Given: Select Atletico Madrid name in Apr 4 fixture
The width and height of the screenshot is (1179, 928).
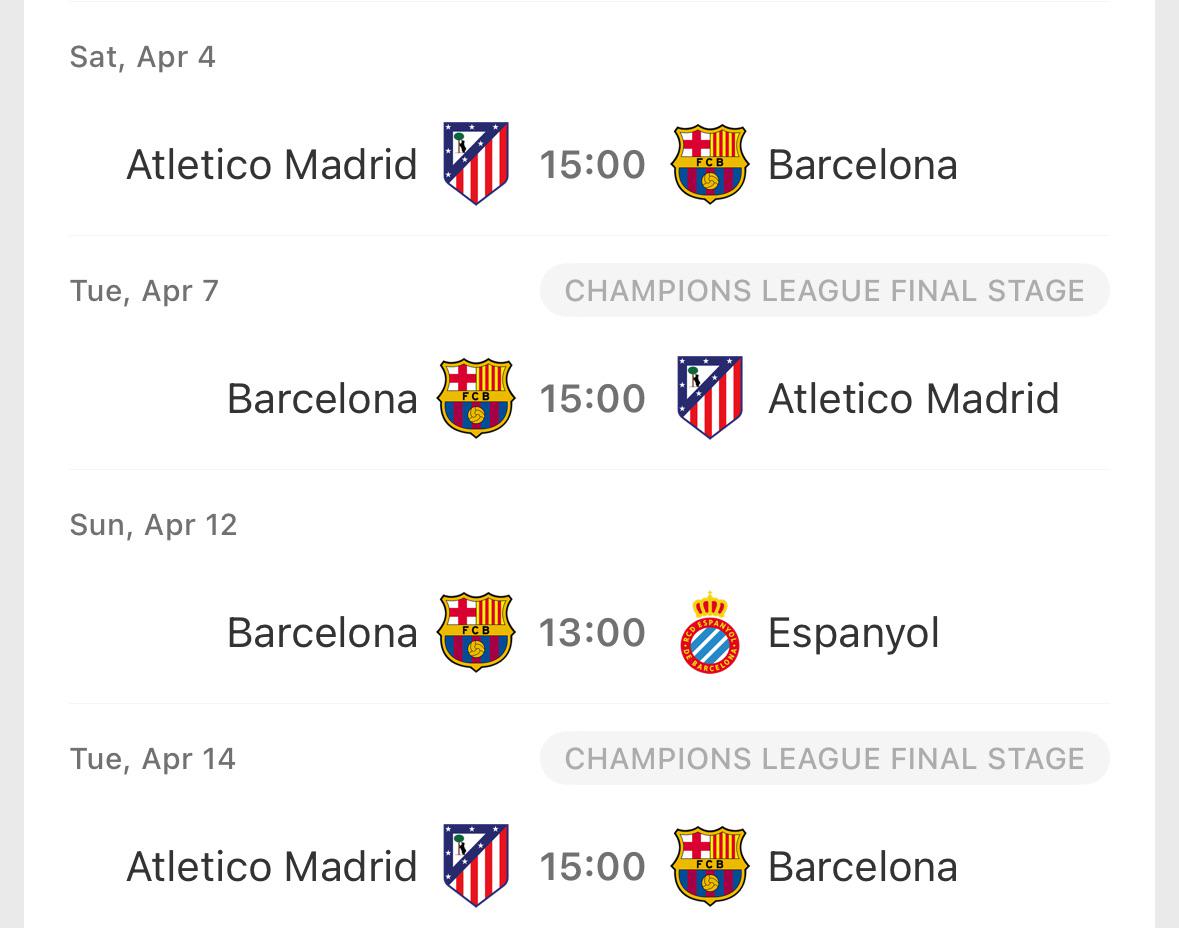Looking at the screenshot, I should (x=271, y=165).
